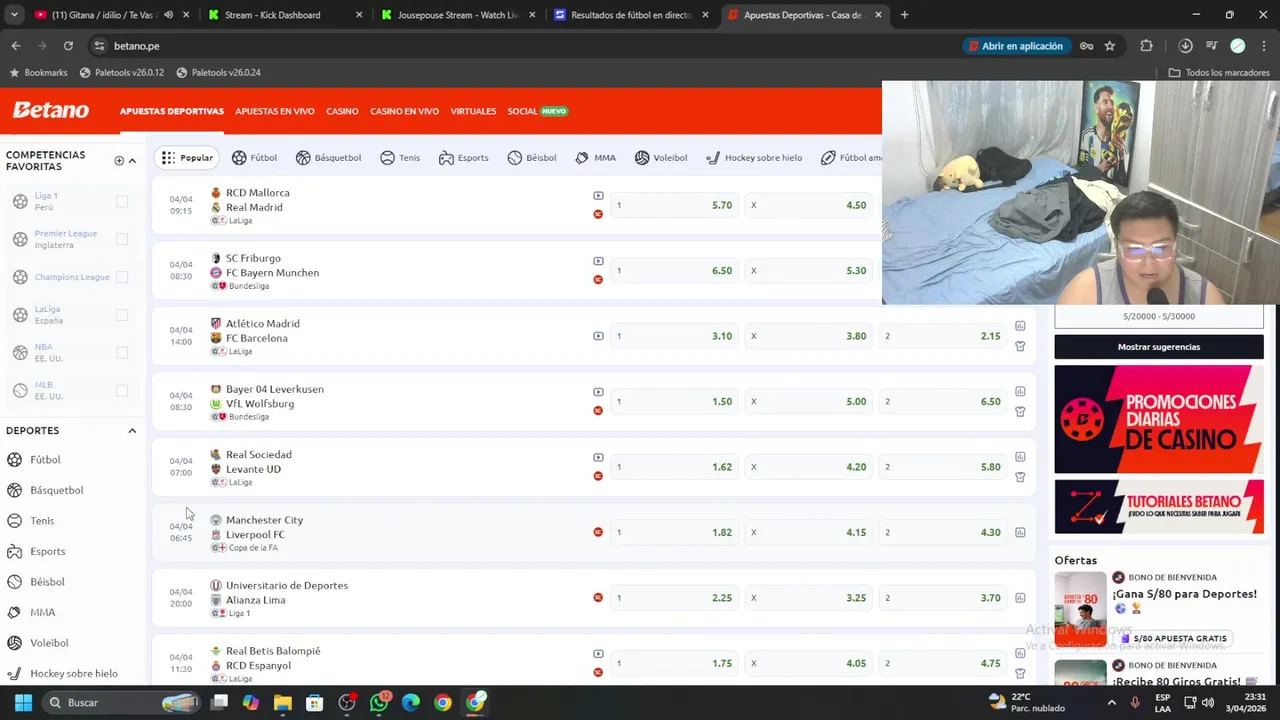
Task: Select away odds 2.15 for FC Barcelona
Action: [x=943, y=336]
